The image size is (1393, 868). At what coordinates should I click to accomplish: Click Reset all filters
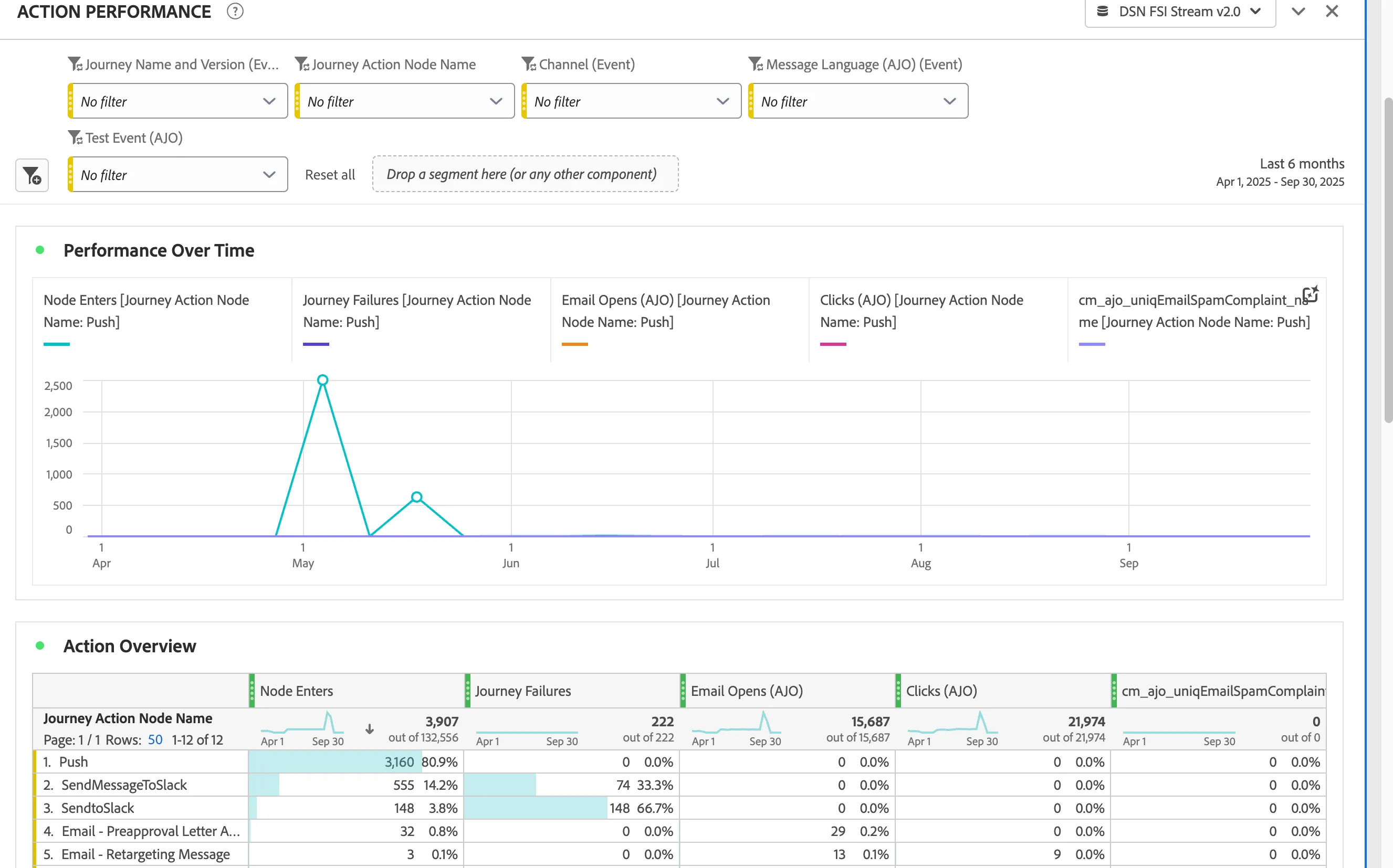click(330, 175)
